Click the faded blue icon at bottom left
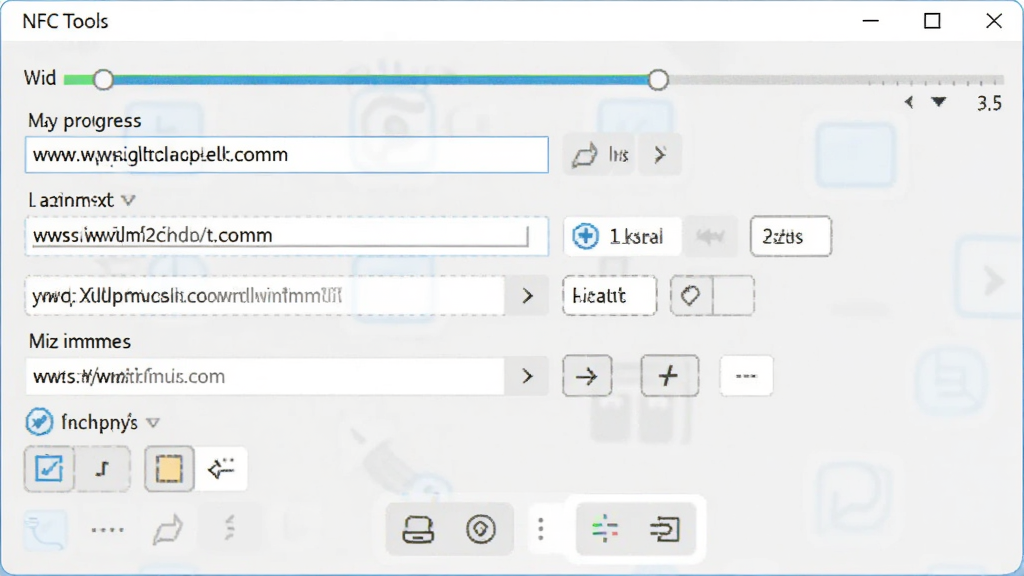Viewport: 1024px width, 576px height. tap(46, 530)
